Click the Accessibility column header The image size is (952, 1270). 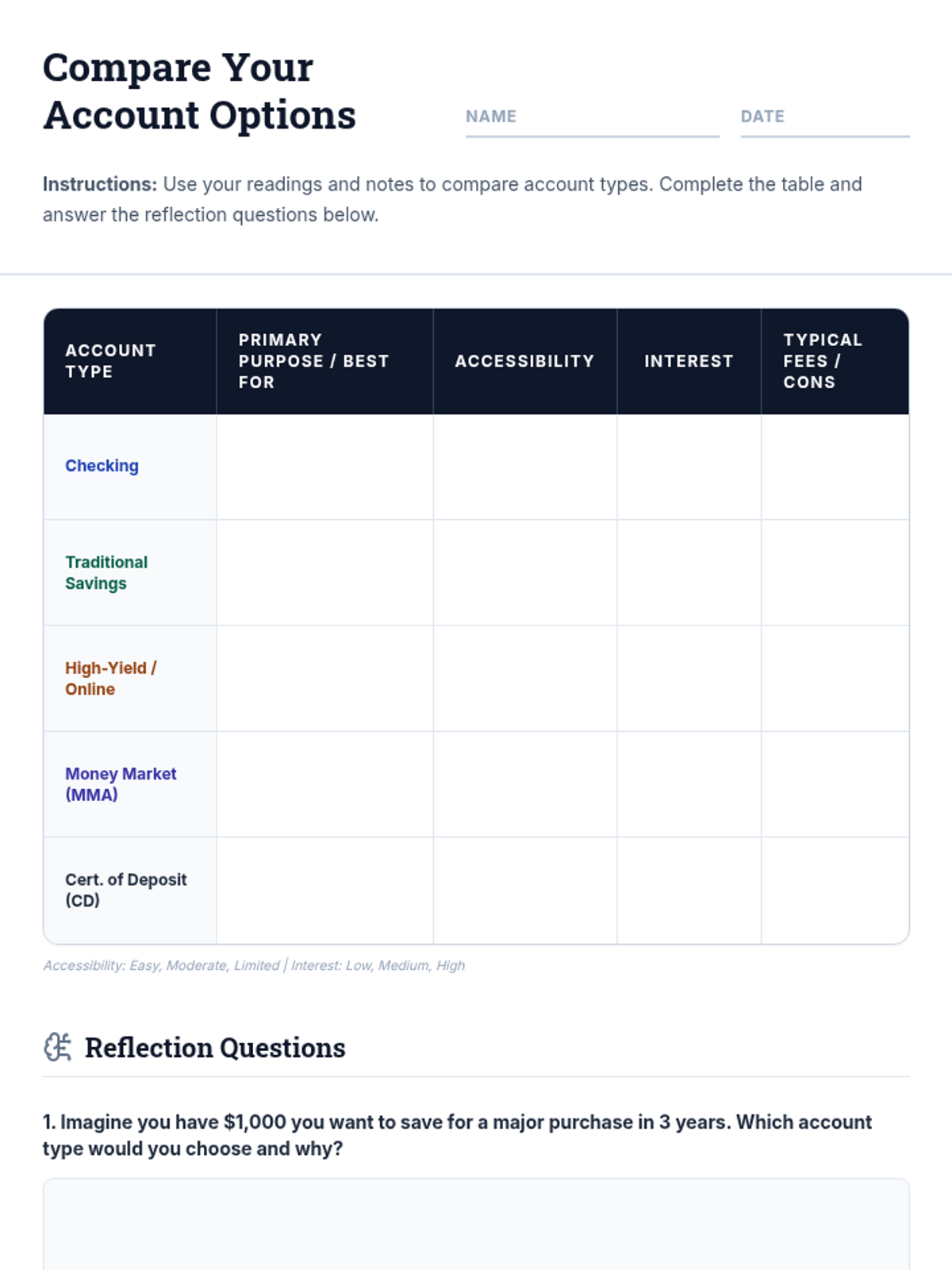click(x=524, y=361)
